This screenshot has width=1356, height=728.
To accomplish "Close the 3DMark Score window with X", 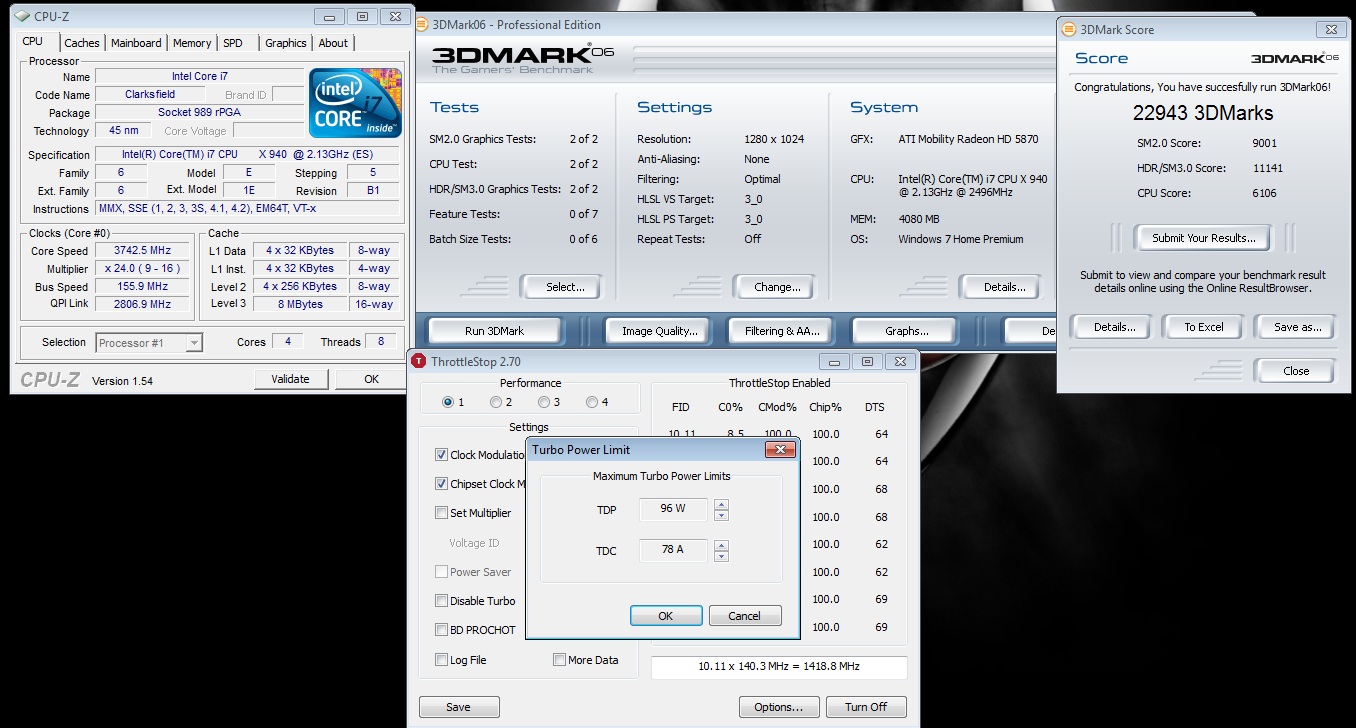I will [1329, 30].
